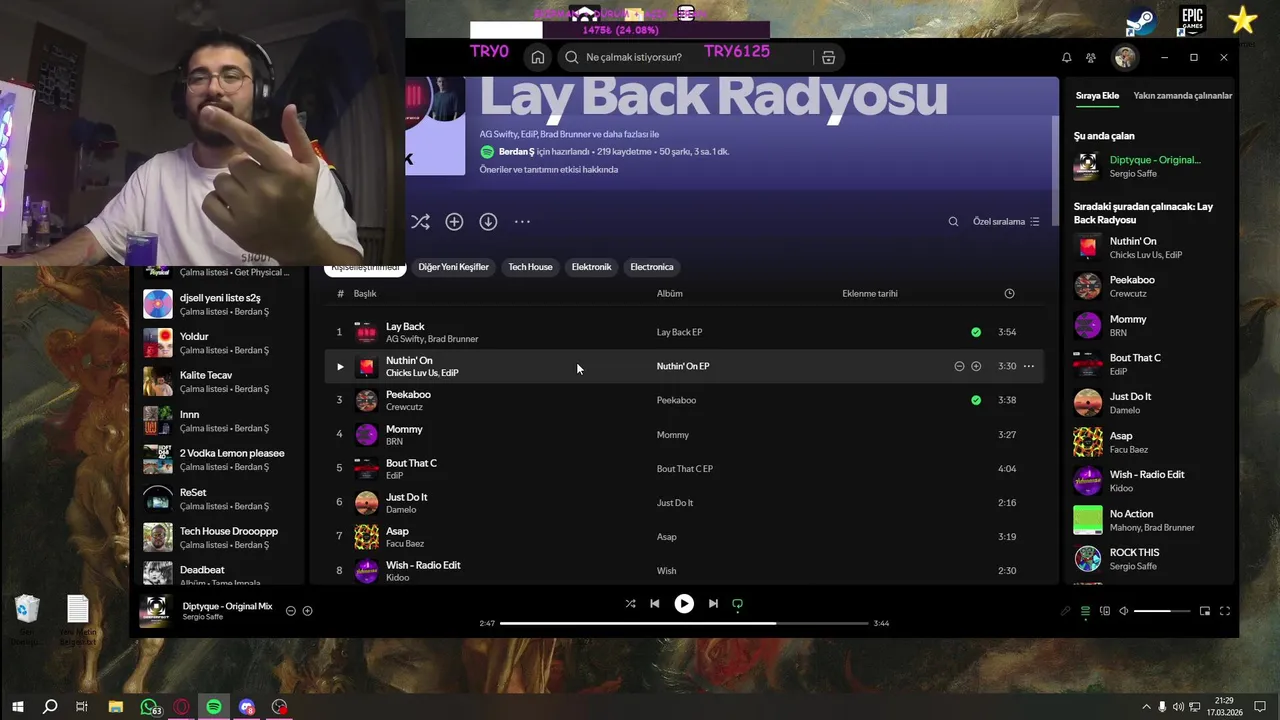Viewport: 1280px width, 720px height.
Task: Seek along the song progress bar
Action: [684, 623]
